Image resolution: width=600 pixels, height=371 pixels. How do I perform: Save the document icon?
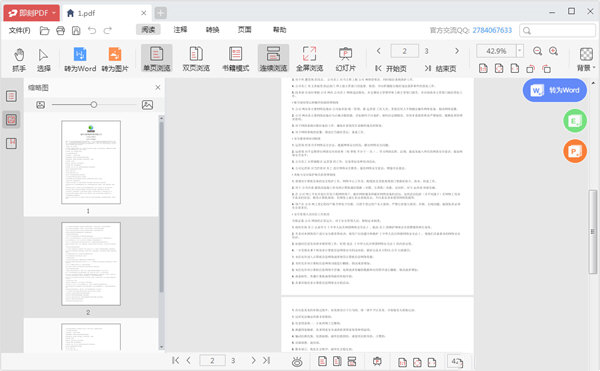(76, 30)
